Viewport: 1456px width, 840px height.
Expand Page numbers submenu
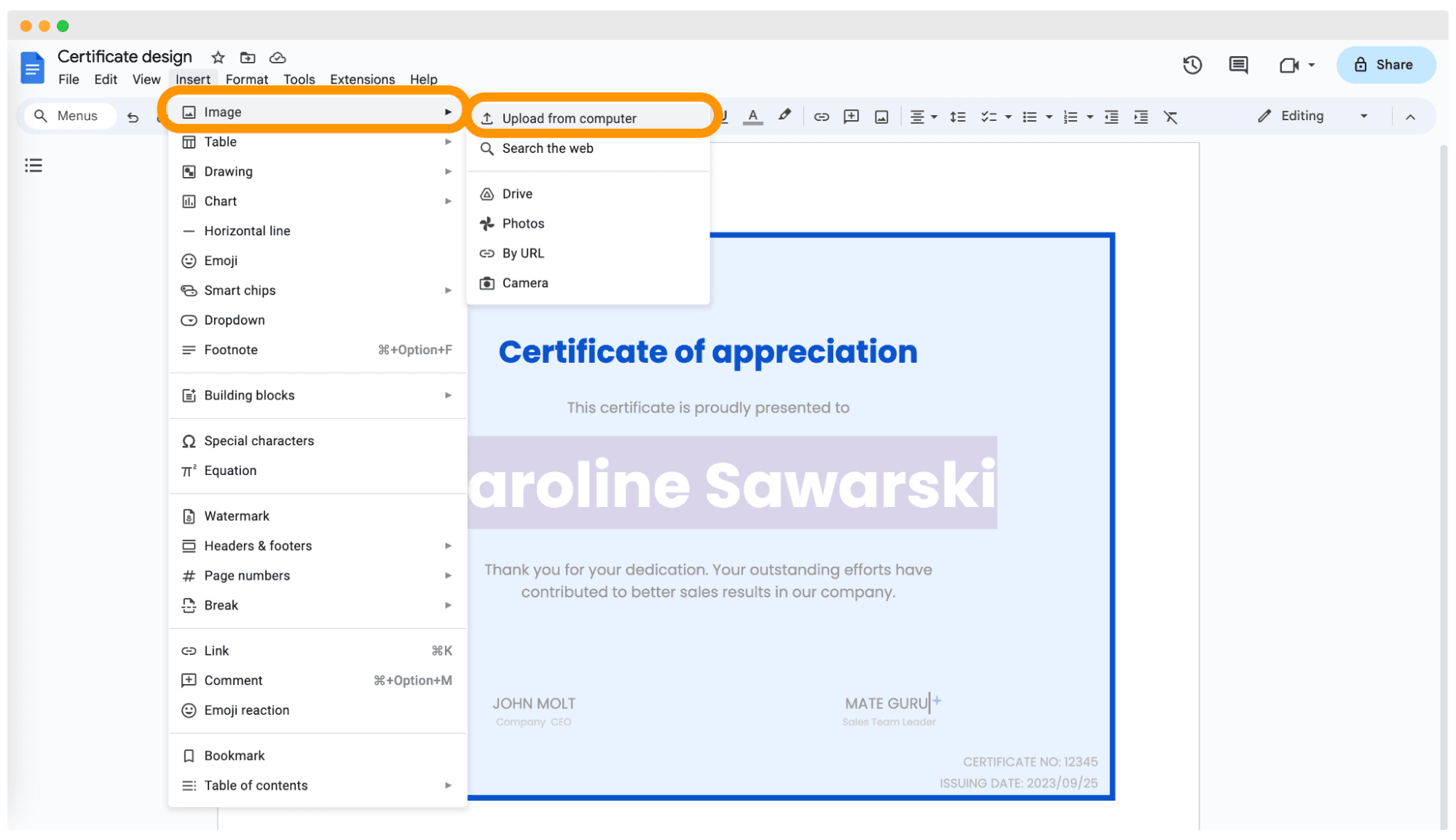(317, 577)
